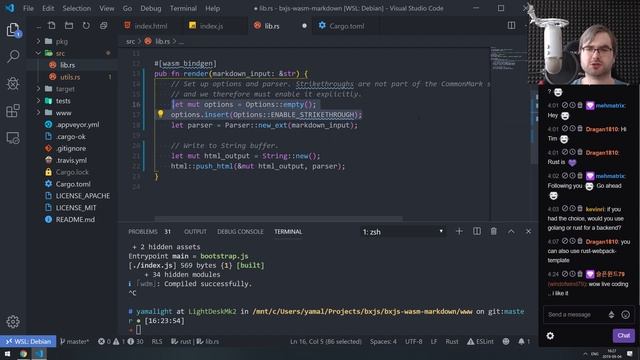Split the editor to the right
640x360 pixels.
tap(511, 25)
